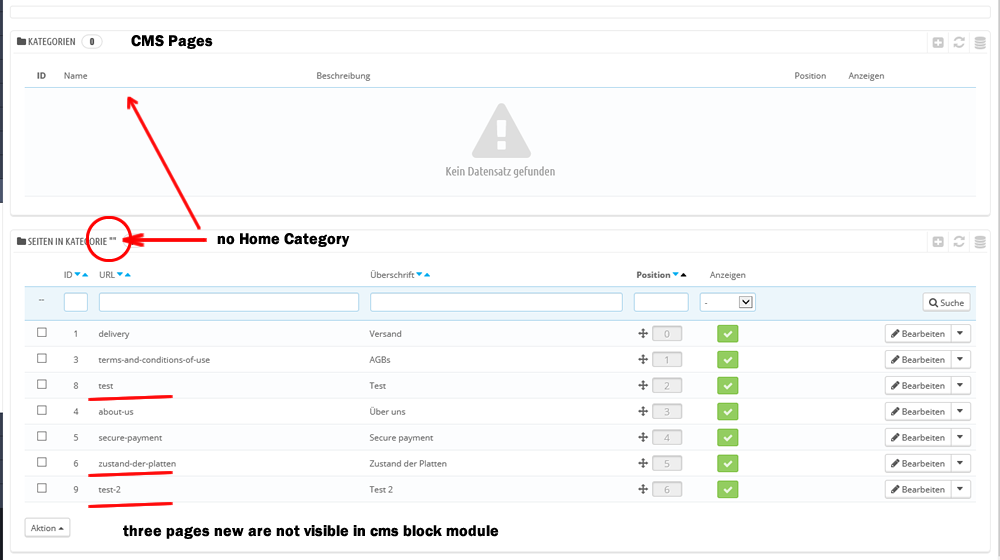Click Suche filter button
This screenshot has height=560, width=1000.
(946, 302)
